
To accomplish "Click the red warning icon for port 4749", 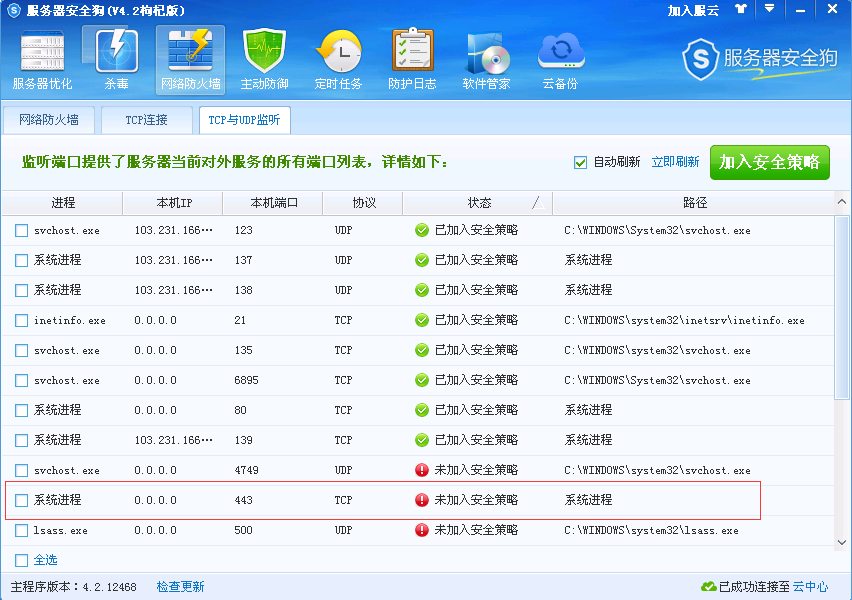I will pyautogui.click(x=422, y=470).
